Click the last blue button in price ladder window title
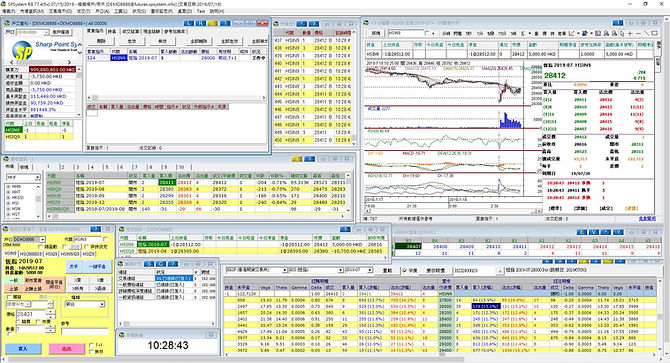Image resolution: width=670 pixels, height=363 pixels. pos(617,232)
